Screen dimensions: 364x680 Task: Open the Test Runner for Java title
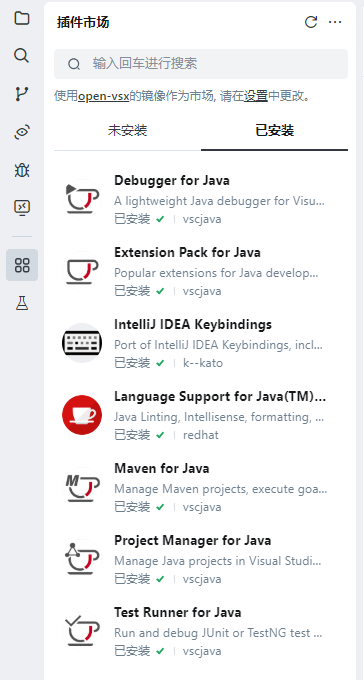point(178,612)
